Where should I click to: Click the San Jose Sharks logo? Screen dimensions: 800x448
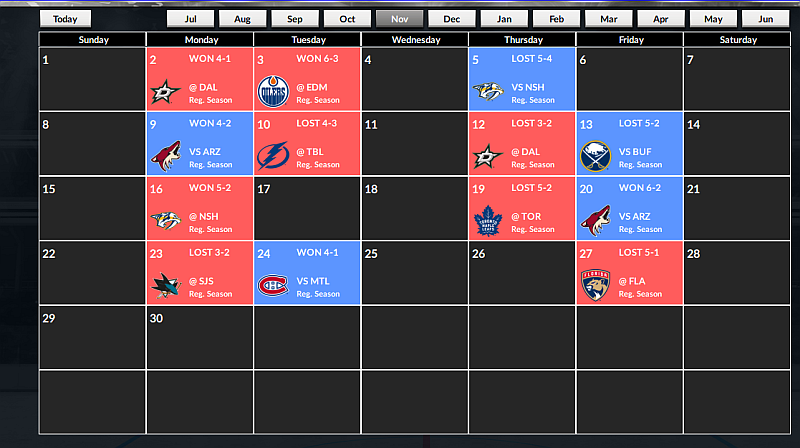164,287
